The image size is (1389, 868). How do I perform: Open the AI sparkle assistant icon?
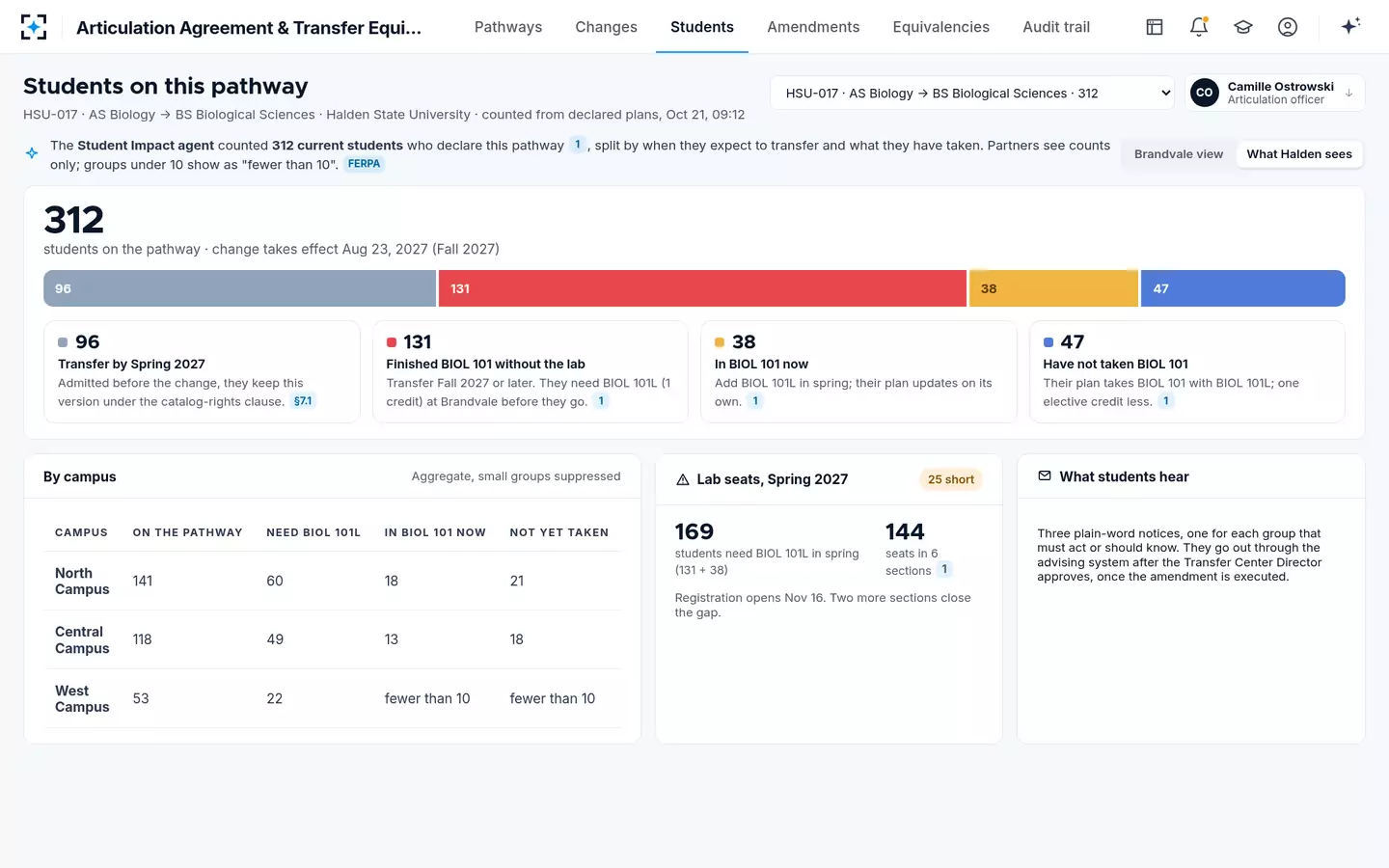click(1350, 26)
